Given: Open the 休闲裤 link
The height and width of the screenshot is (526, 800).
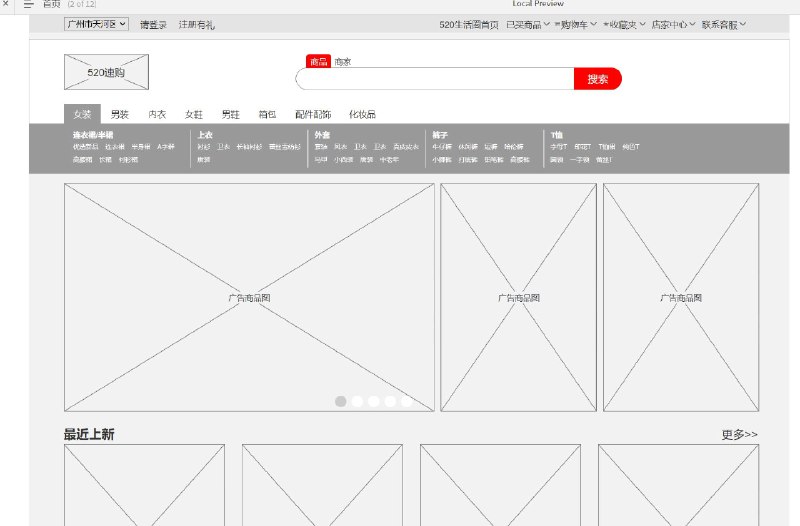Looking at the screenshot, I should click(x=468, y=147).
